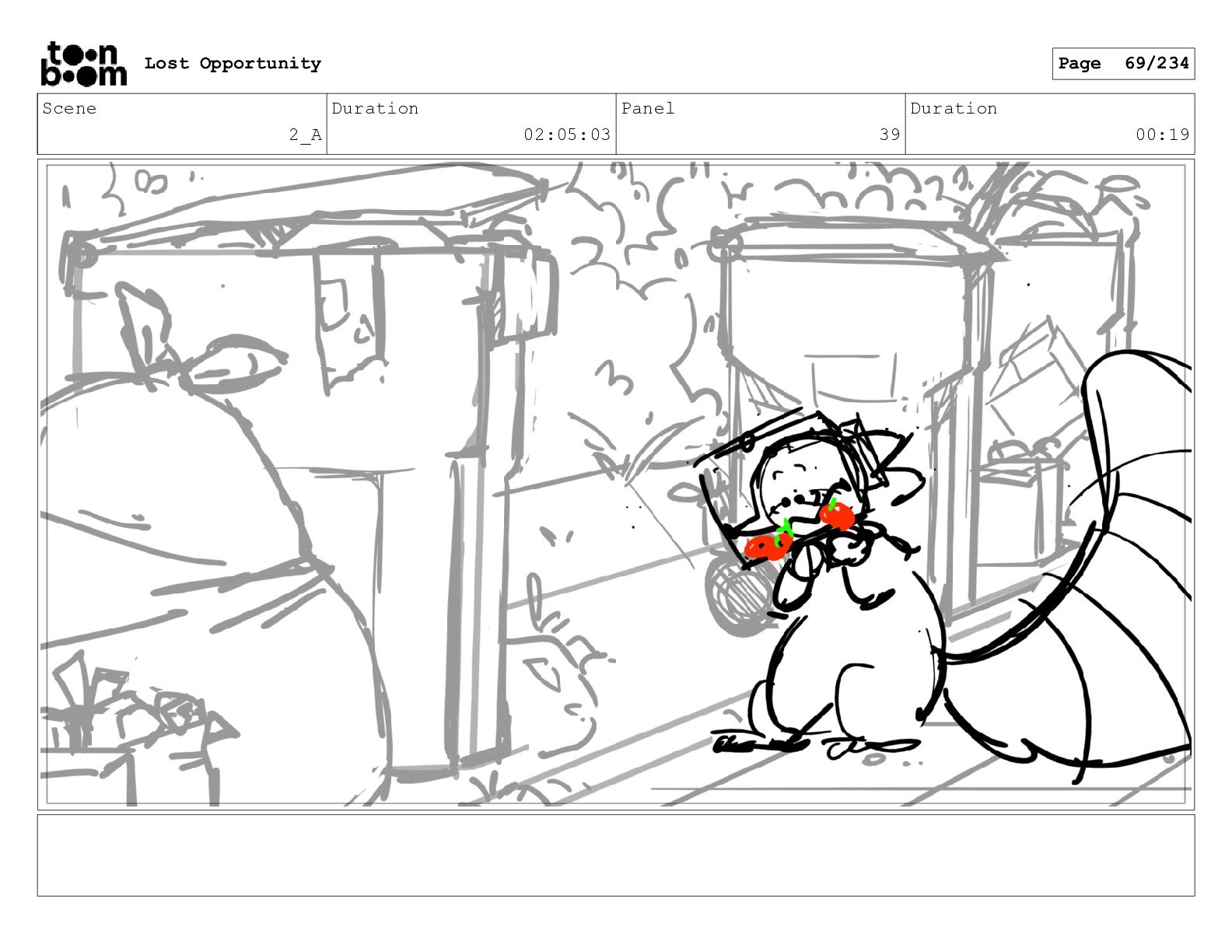Click the panel duration value '00:19'
The image size is (1232, 952).
(1162, 135)
